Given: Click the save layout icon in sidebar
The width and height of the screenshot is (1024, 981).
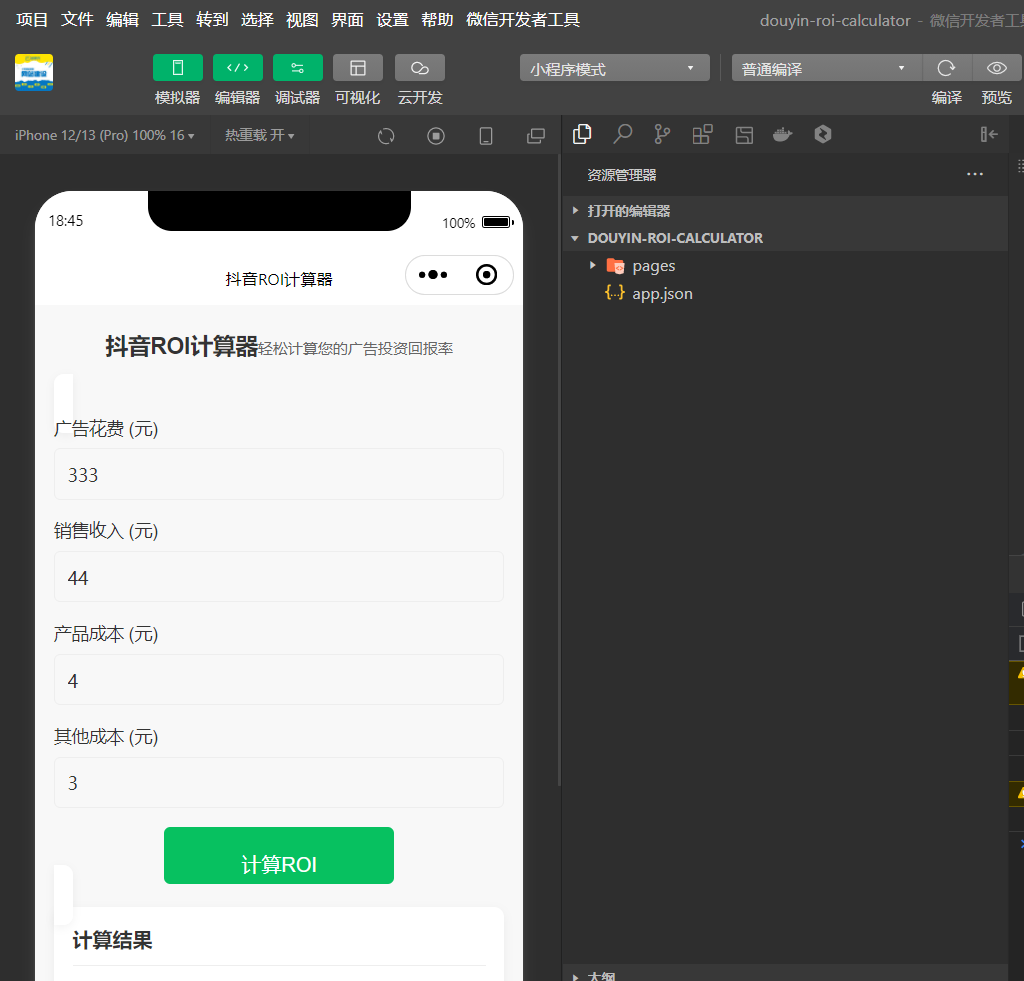Looking at the screenshot, I should [x=744, y=135].
